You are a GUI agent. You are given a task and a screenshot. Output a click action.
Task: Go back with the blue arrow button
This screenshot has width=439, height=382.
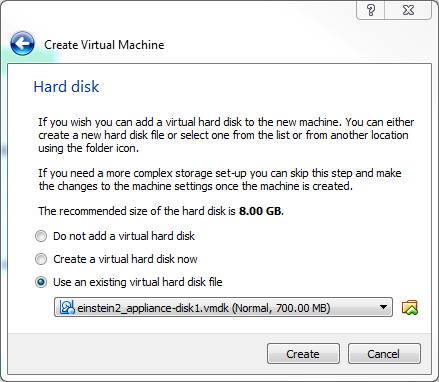pyautogui.click(x=22, y=44)
